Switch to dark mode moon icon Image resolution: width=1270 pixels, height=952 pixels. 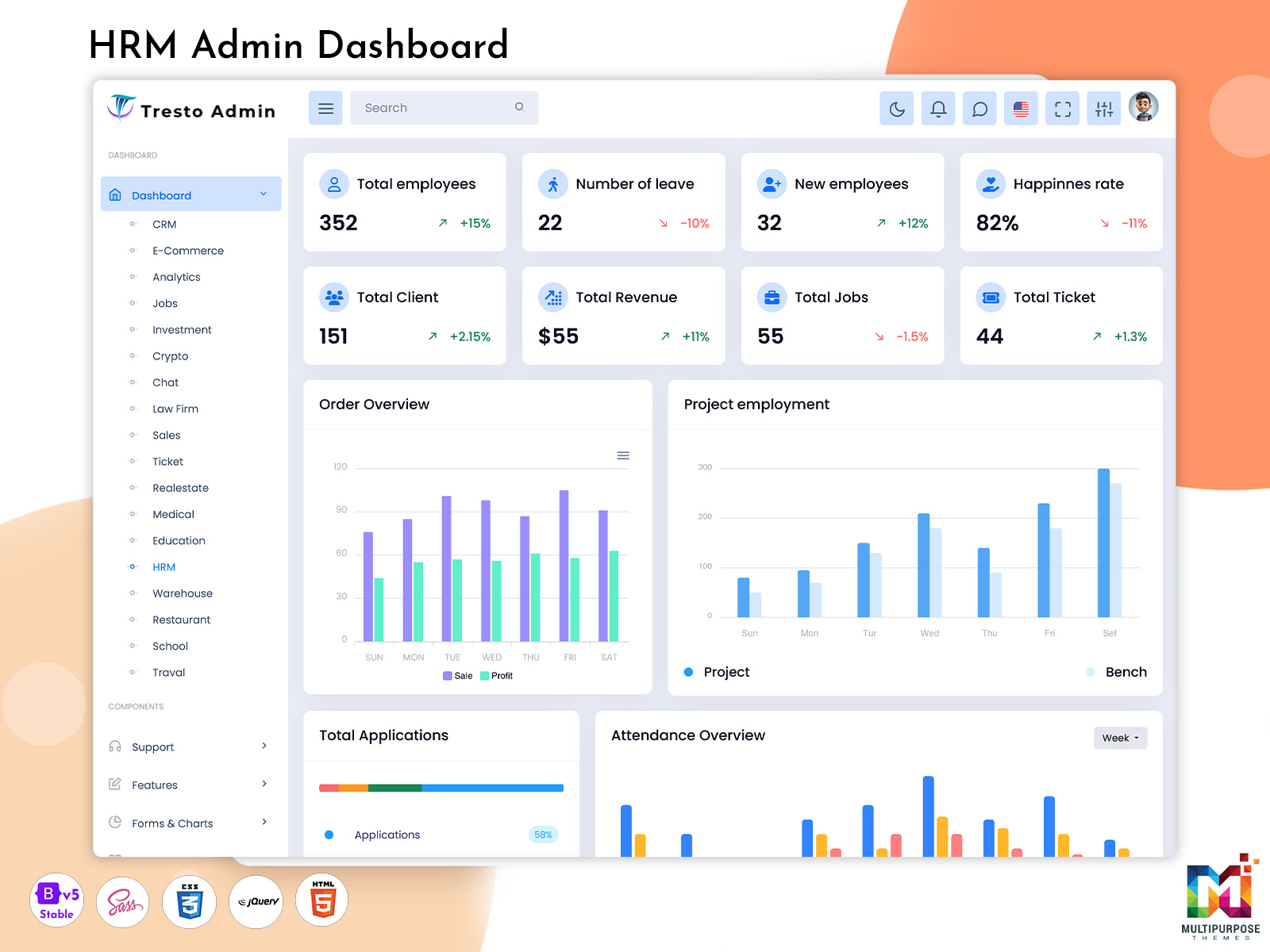(897, 109)
